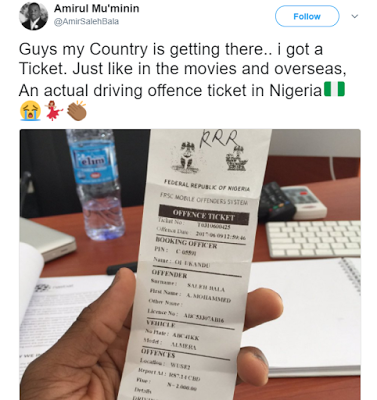
Task: Click the Follow button
Action: tap(307, 16)
